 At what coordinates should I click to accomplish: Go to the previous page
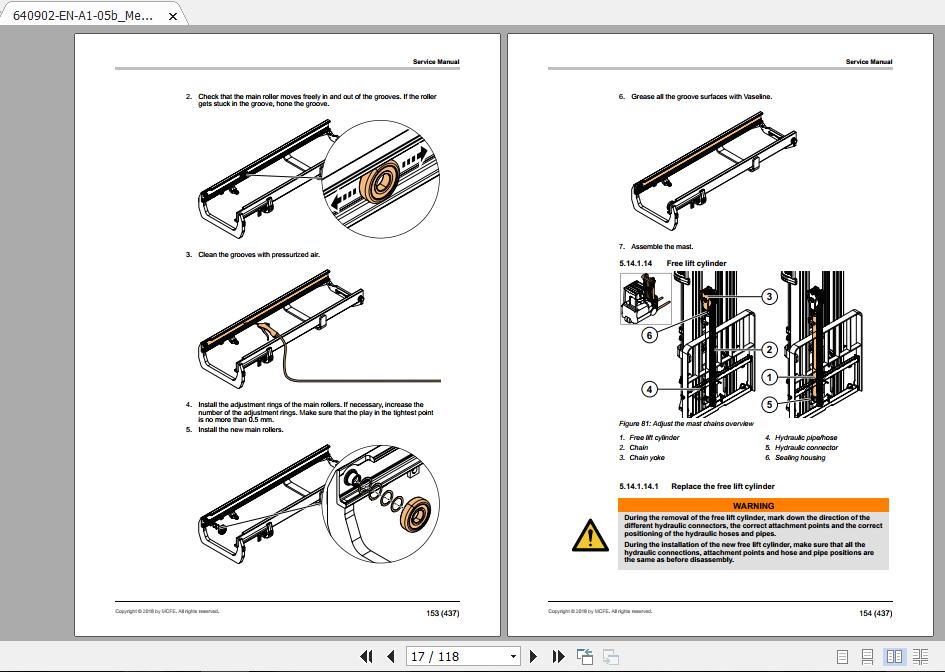(x=391, y=656)
